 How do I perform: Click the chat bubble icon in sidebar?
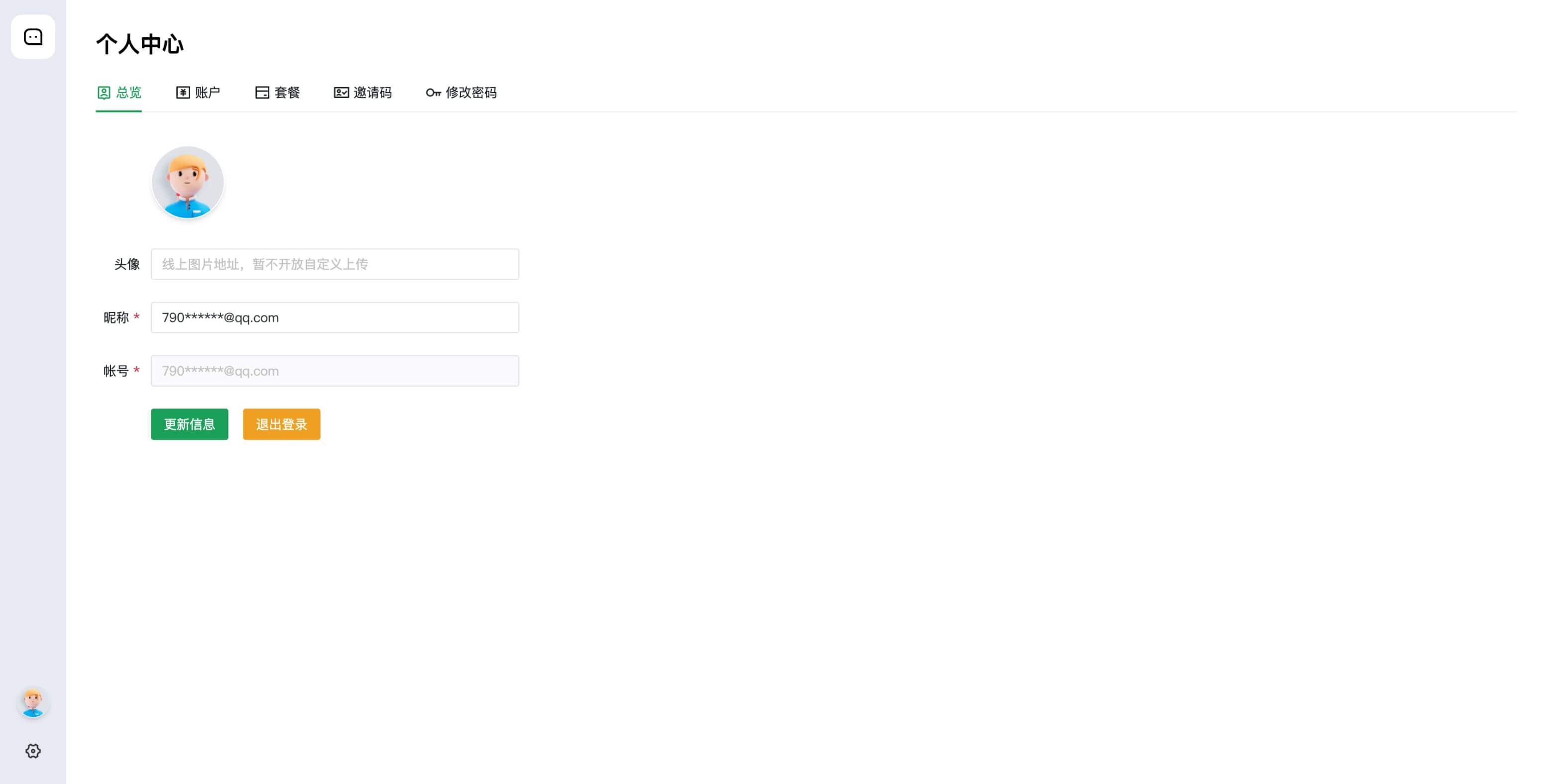[33, 37]
